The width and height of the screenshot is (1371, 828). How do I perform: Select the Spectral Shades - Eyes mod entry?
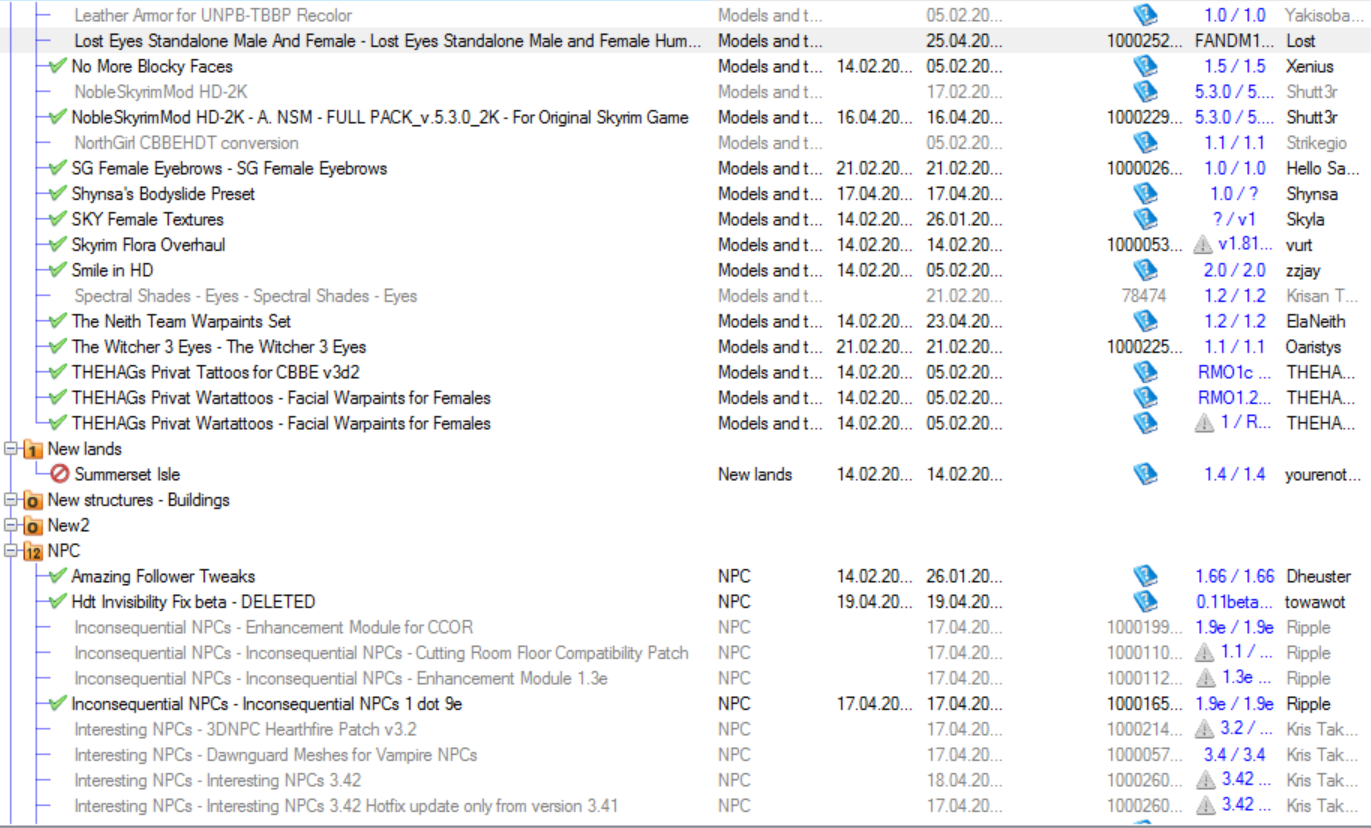tap(245, 296)
